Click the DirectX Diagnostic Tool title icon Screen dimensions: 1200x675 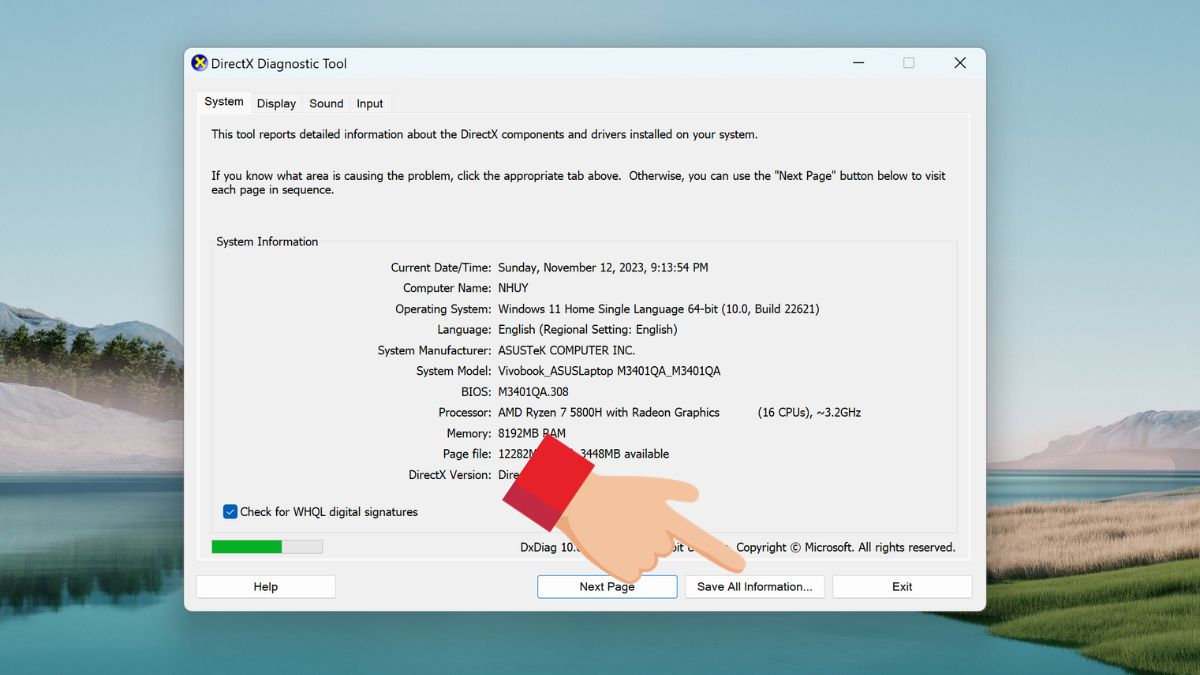click(x=200, y=63)
